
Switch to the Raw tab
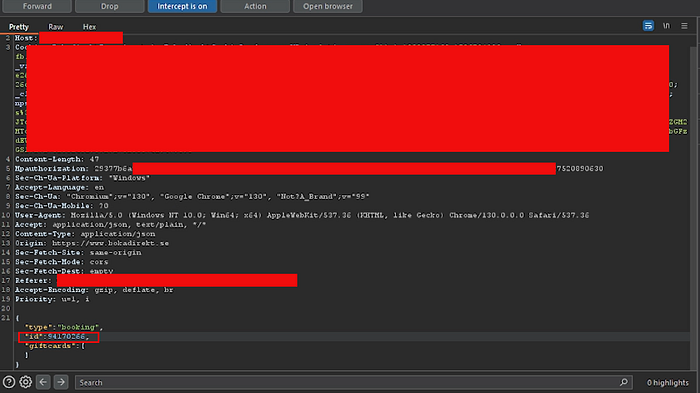click(56, 27)
